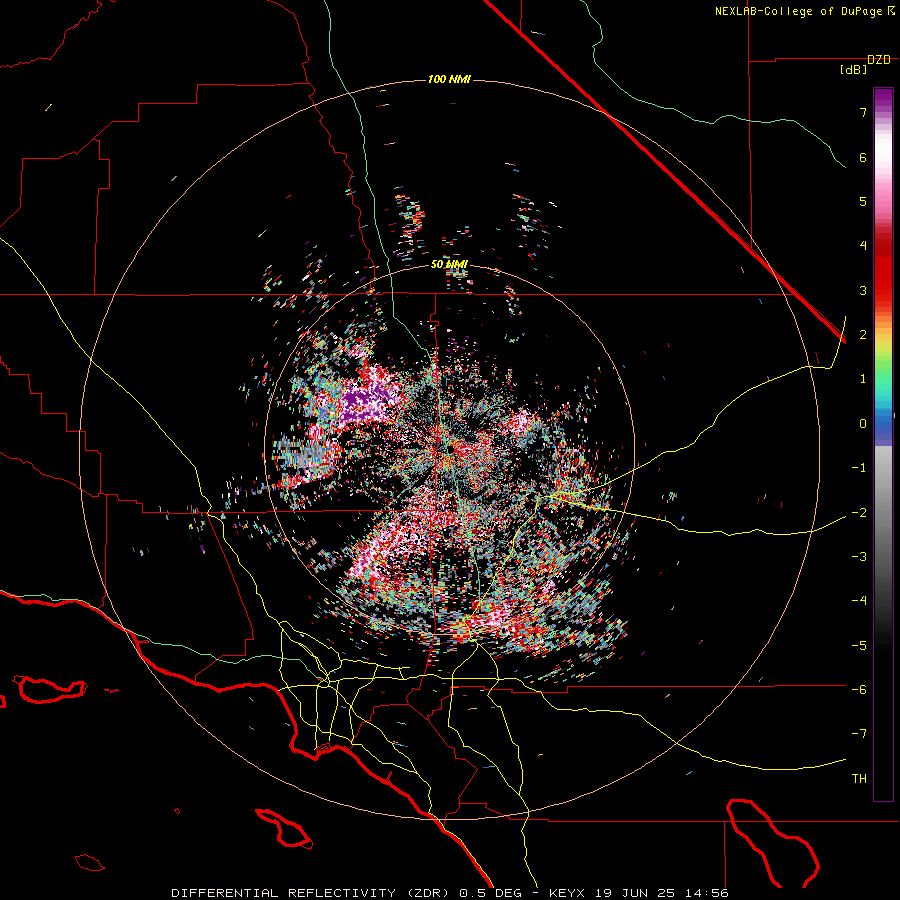
Task: Pick the -2 tick label on the scale
Action: click(x=859, y=513)
